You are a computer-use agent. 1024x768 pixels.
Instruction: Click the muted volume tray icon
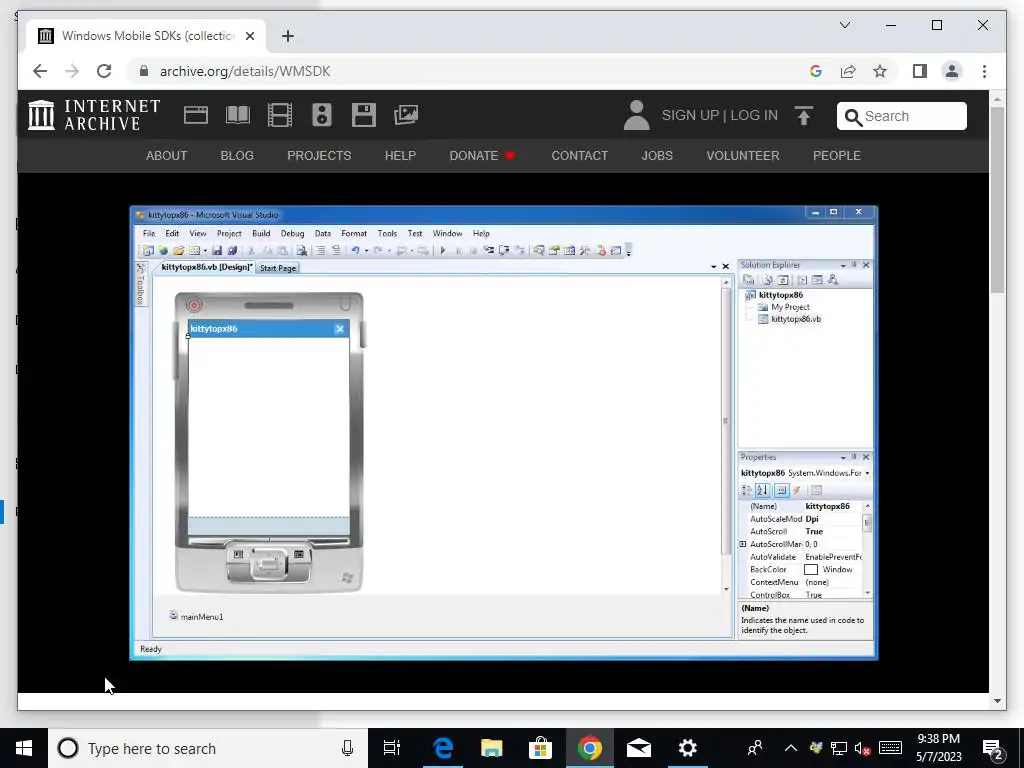tap(863, 748)
